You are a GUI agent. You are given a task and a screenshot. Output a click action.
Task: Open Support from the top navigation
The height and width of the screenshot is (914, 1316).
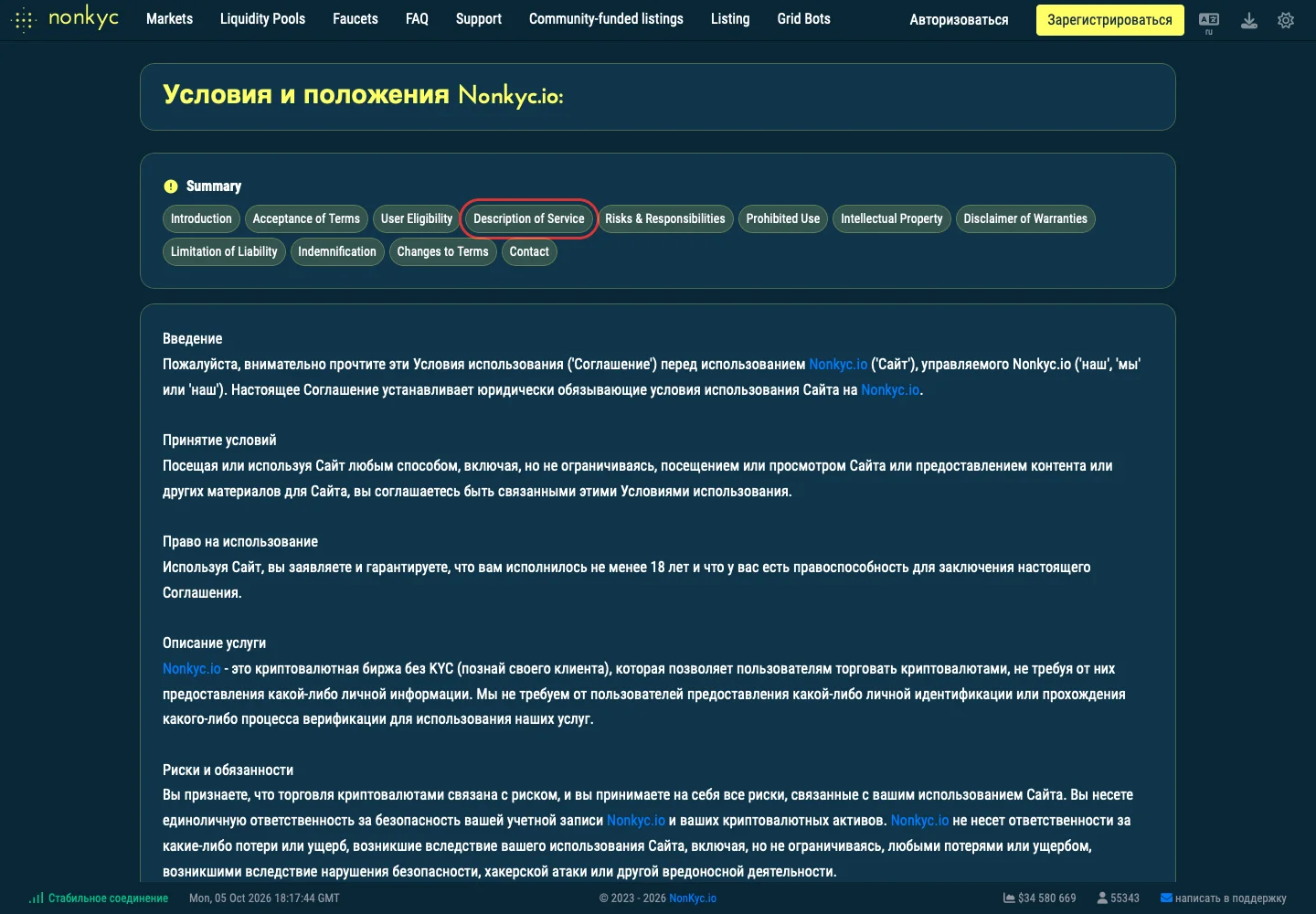pos(479,19)
